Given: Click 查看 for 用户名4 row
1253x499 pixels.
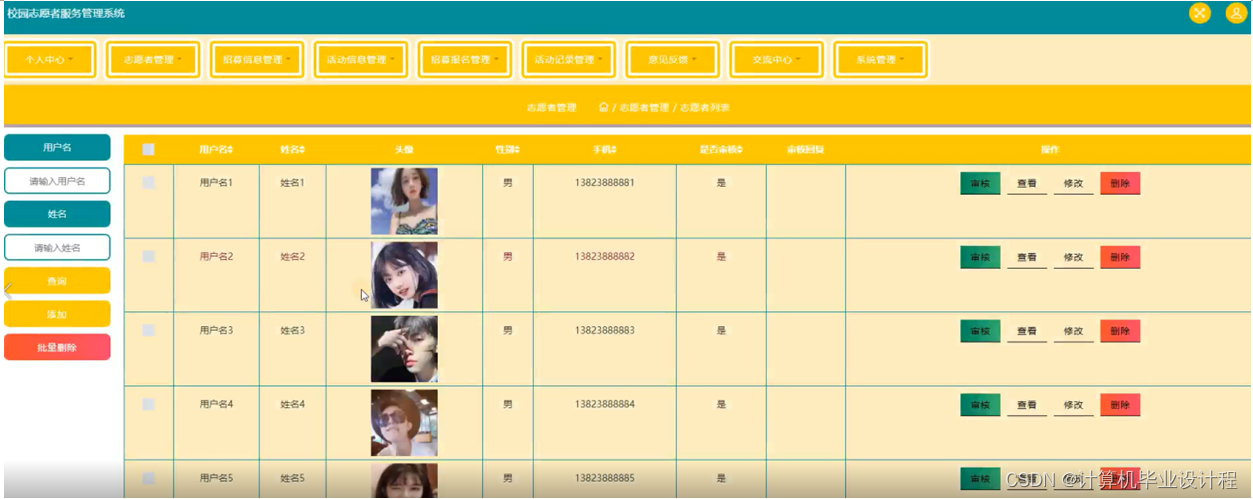Looking at the screenshot, I should pyautogui.click(x=1027, y=405).
